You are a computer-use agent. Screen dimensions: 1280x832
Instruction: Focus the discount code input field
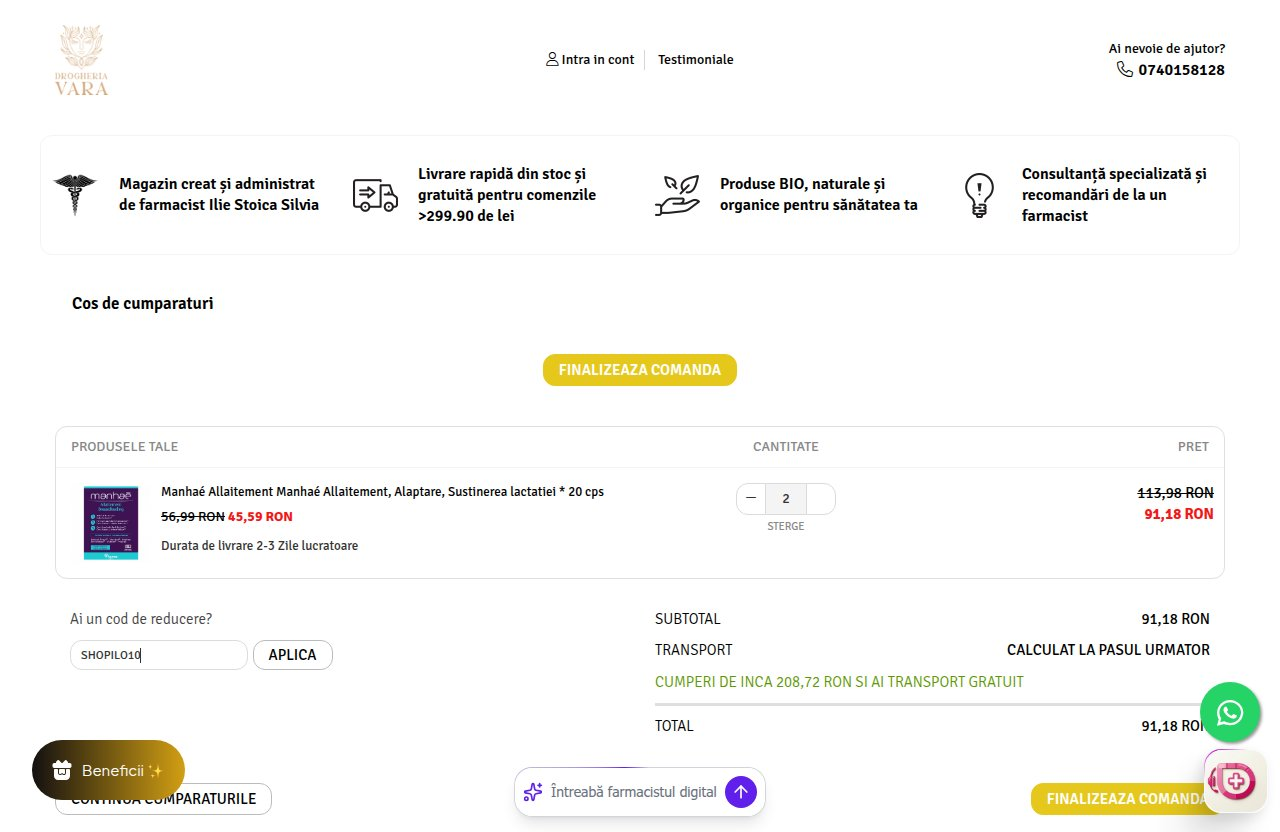click(x=158, y=655)
